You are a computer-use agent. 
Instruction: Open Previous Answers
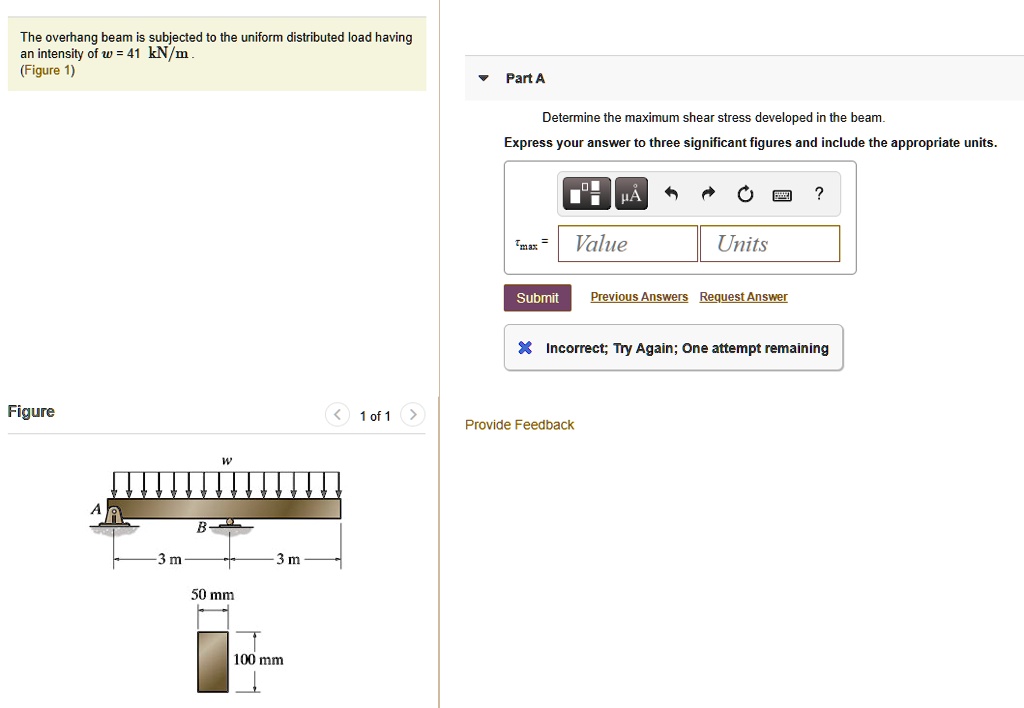coord(638,296)
